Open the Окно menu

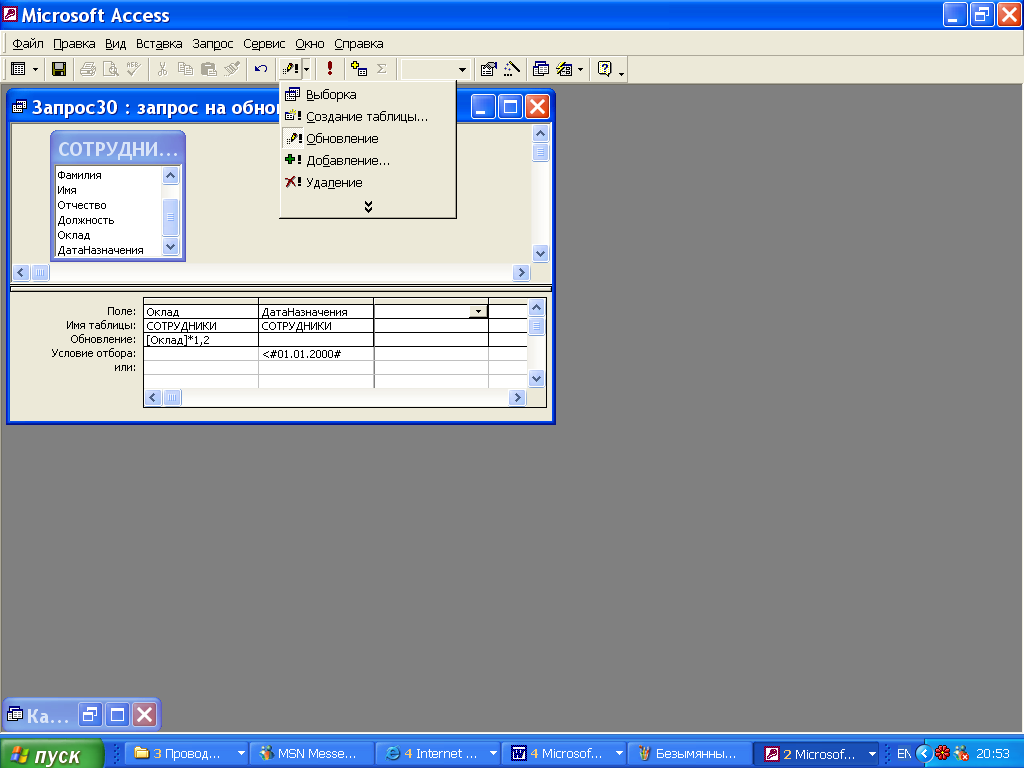tap(310, 44)
